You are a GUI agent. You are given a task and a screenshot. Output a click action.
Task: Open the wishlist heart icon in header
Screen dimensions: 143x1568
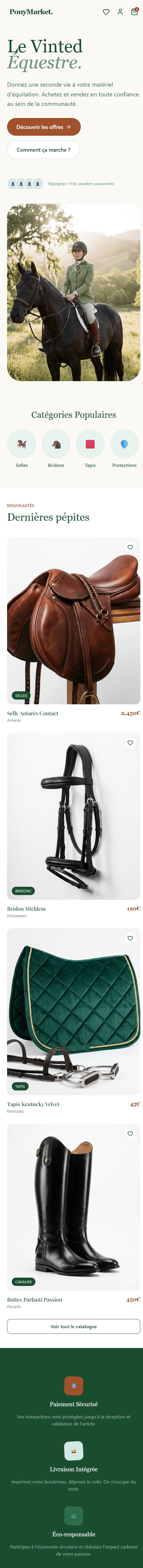point(106,12)
